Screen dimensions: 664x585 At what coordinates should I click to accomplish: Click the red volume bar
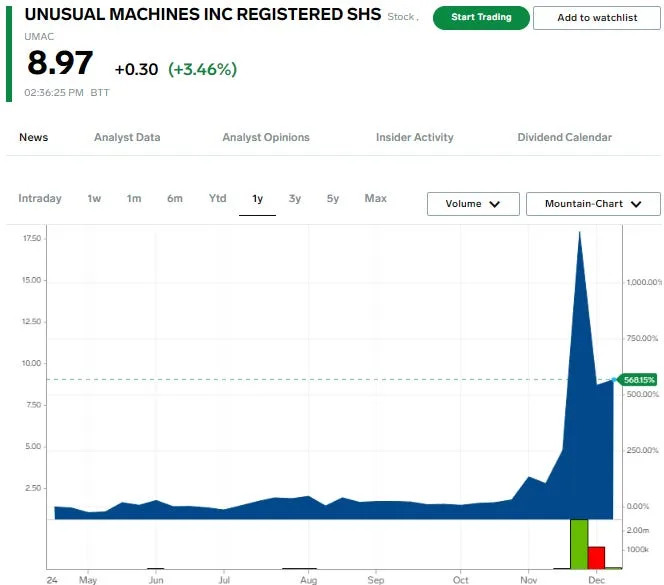[596, 558]
